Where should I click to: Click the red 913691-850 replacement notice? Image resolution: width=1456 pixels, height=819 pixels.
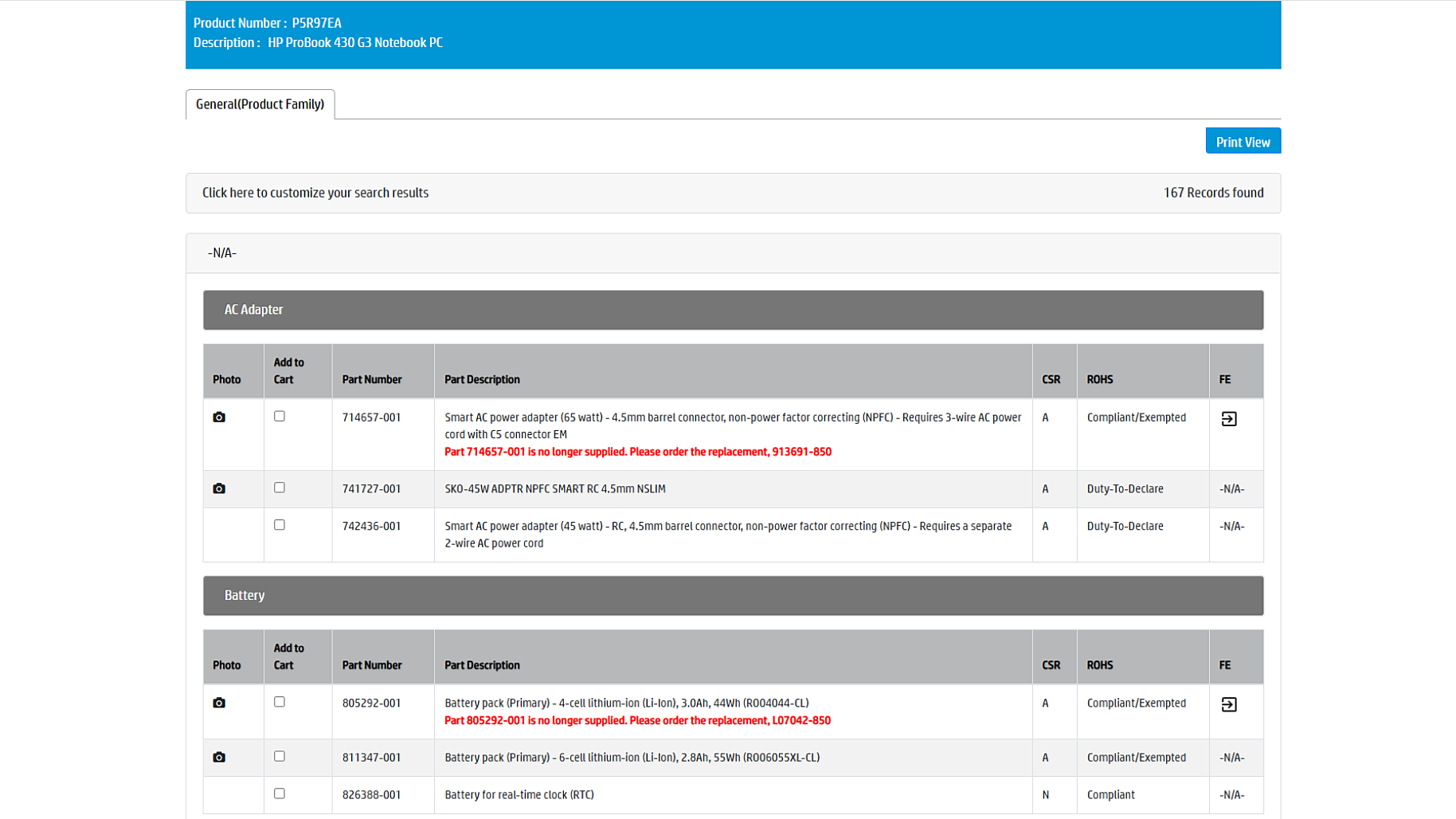coord(638,452)
